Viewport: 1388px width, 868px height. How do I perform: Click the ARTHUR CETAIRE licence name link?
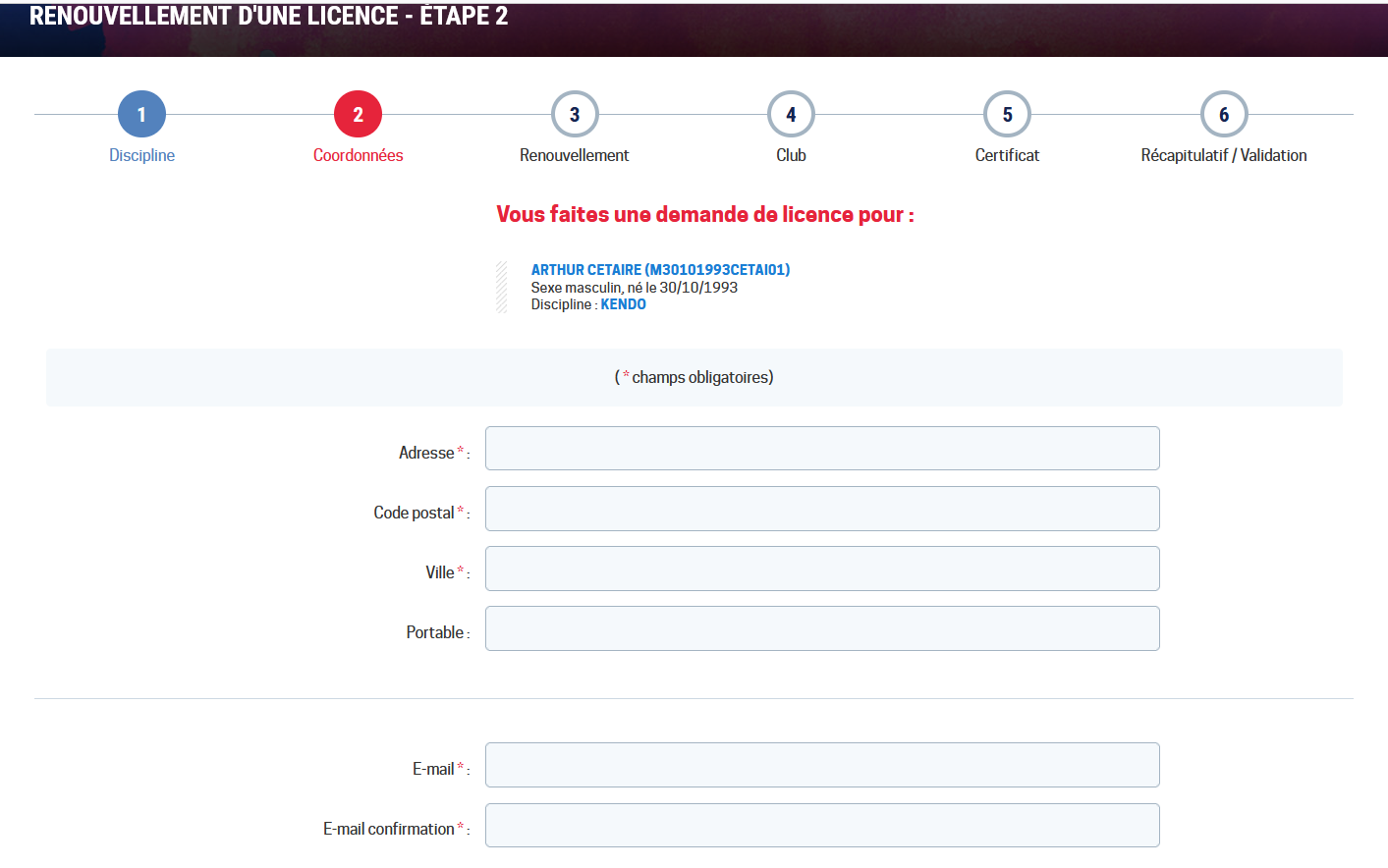click(660, 270)
